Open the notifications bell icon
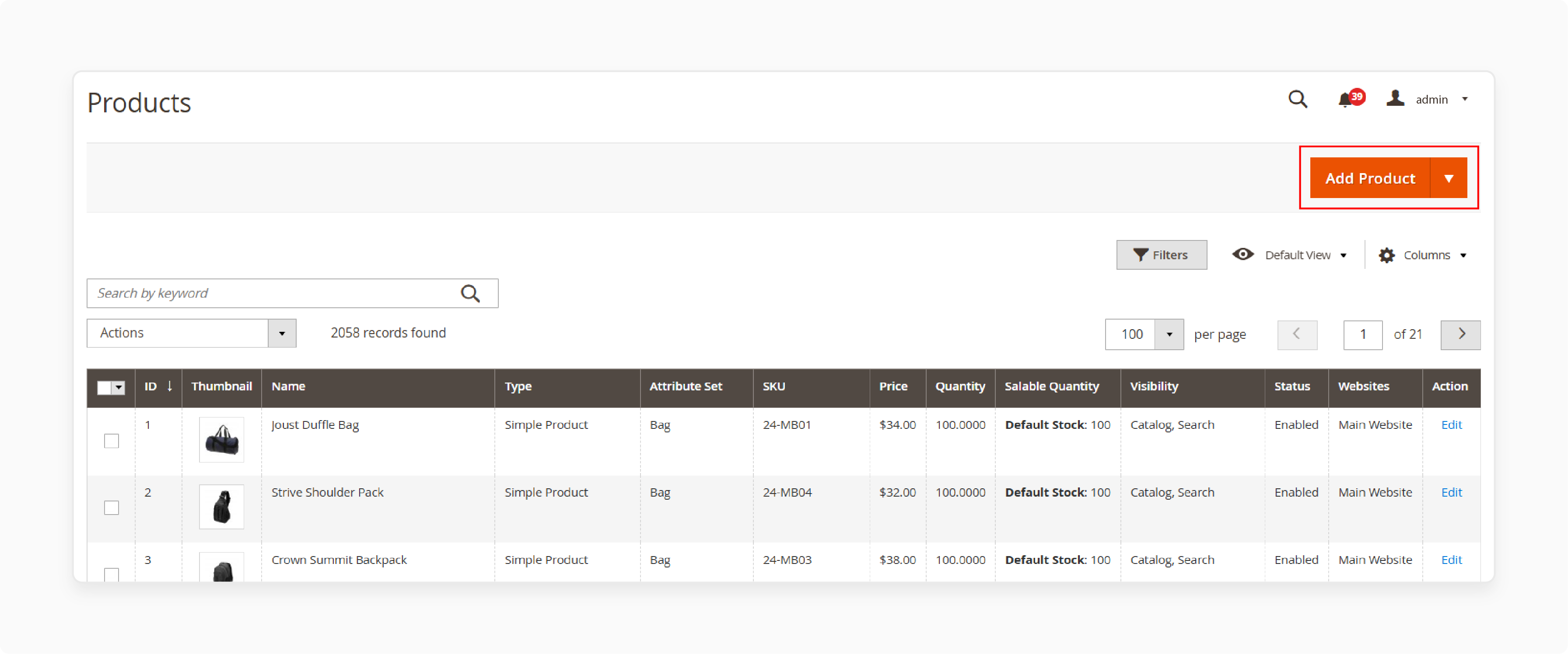The image size is (1568, 654). (1345, 100)
